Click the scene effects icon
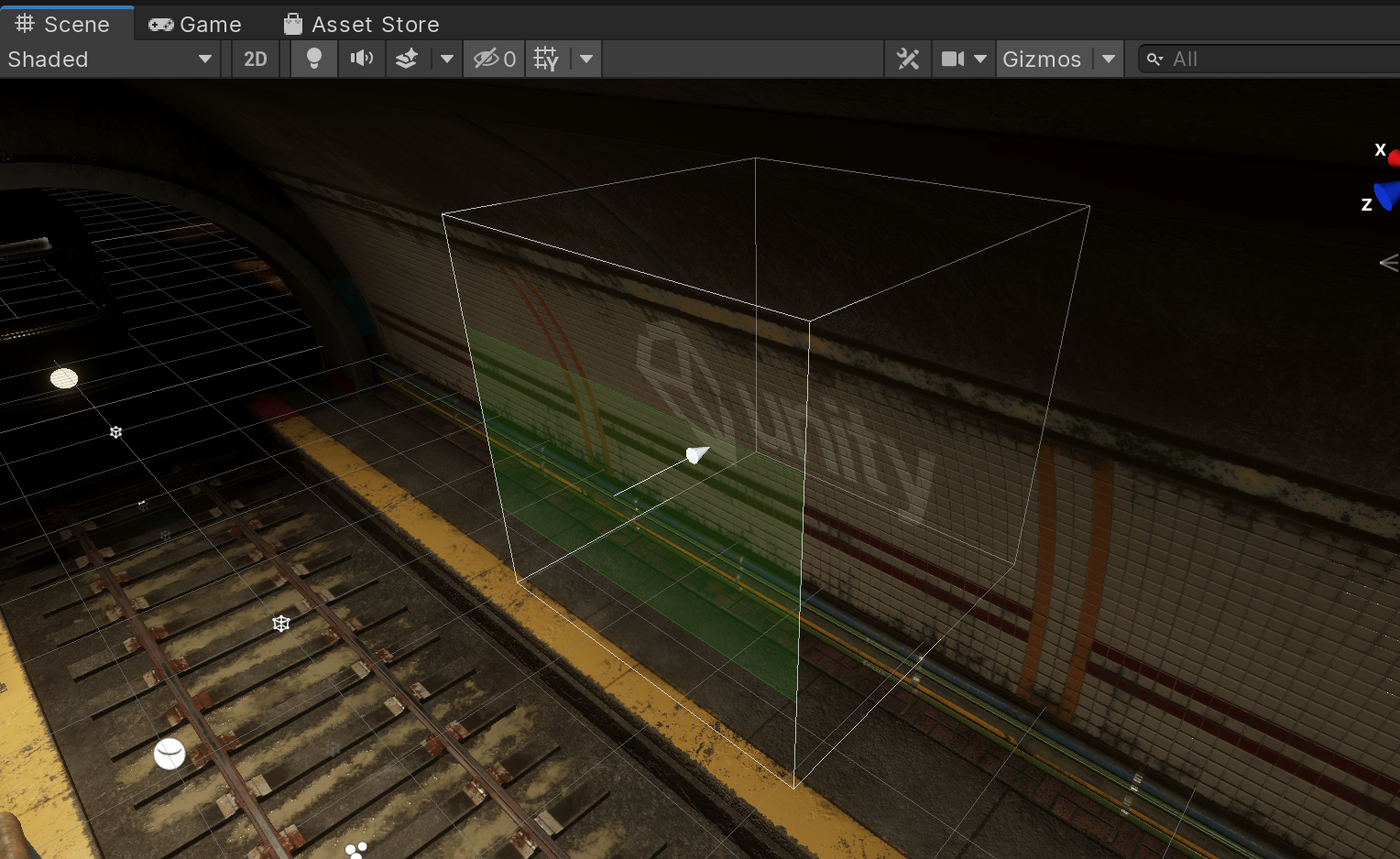The image size is (1400, 859). tap(407, 59)
